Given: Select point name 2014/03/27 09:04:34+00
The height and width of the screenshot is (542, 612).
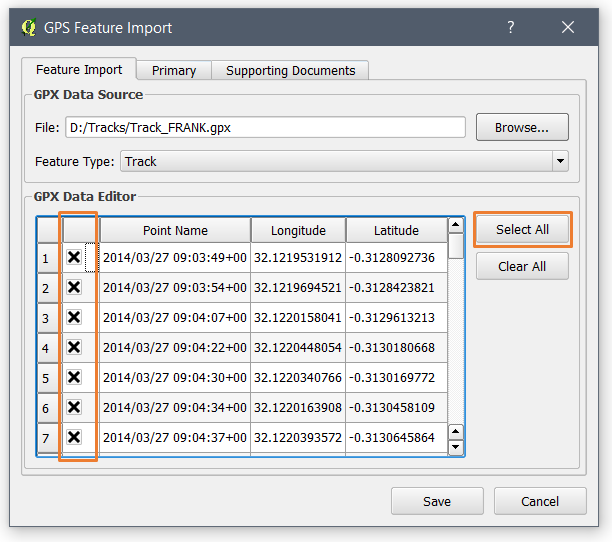Looking at the screenshot, I should (175, 407).
